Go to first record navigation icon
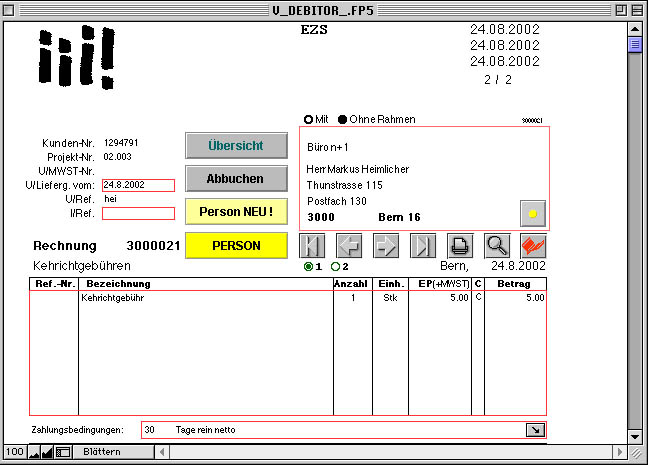The width and height of the screenshot is (648, 465). 312,246
